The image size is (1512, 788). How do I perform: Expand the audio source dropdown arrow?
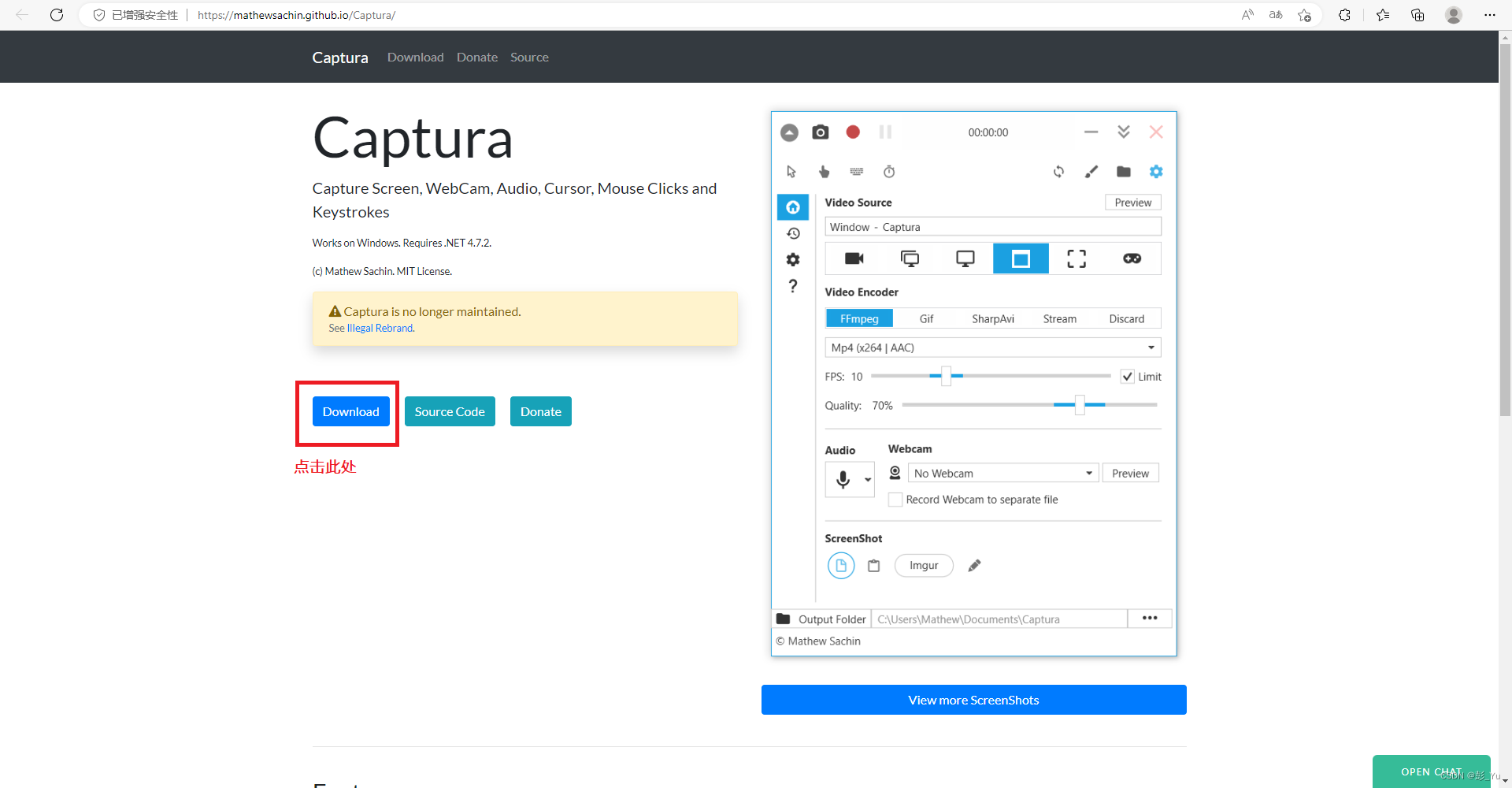coord(868,479)
